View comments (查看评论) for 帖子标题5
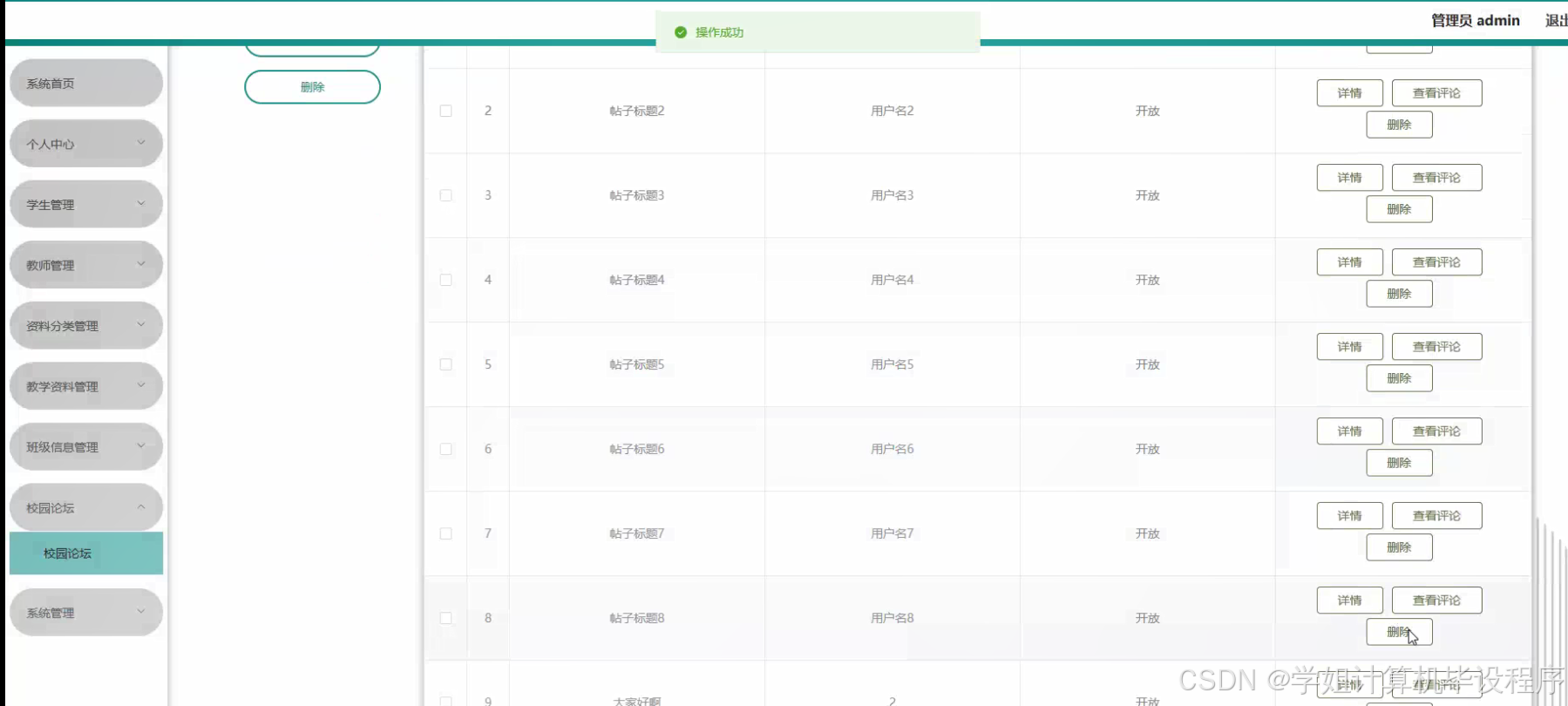This screenshot has height=706, width=1568. (x=1436, y=347)
